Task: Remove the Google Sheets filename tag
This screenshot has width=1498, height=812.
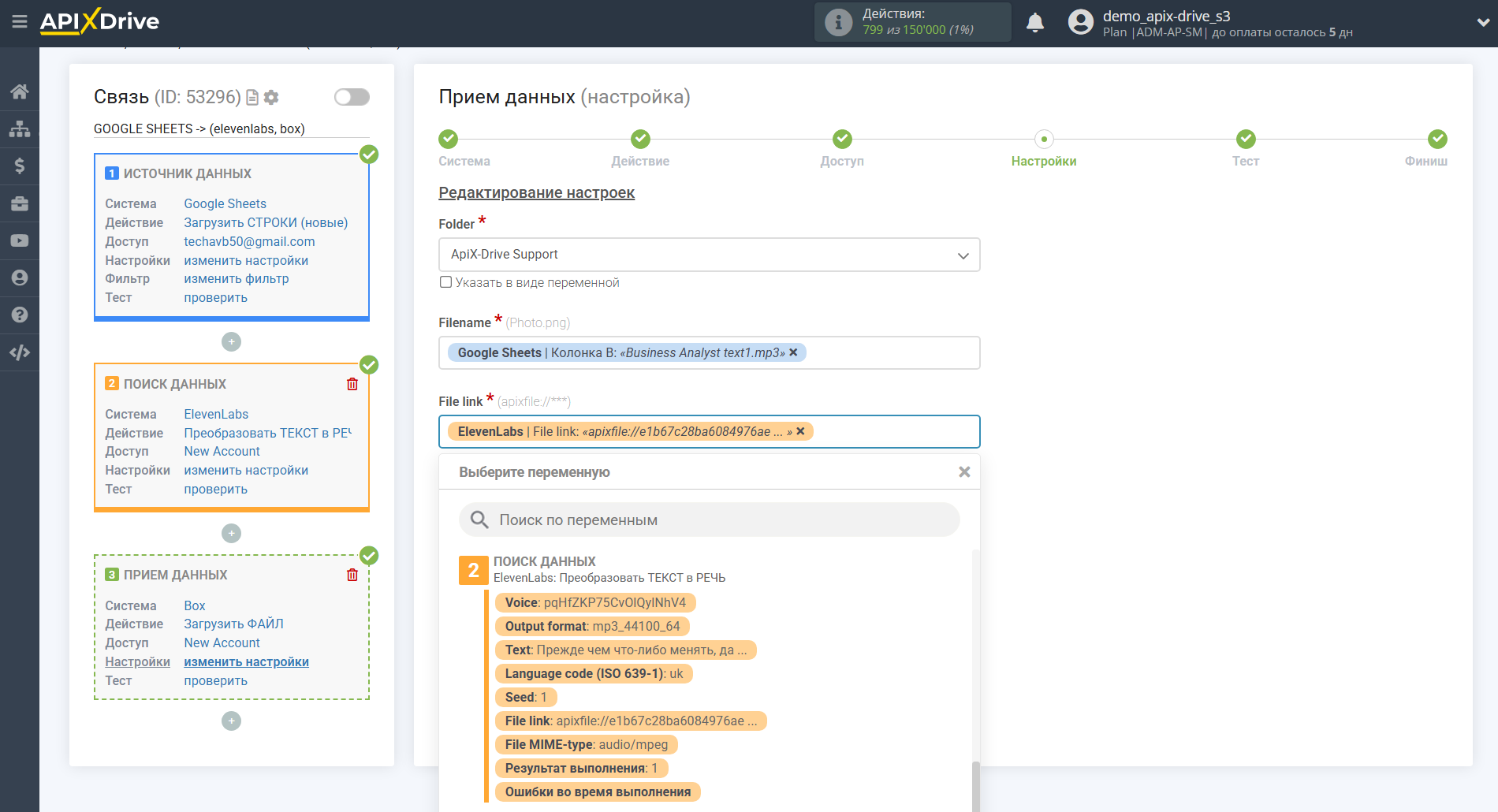Action: [x=793, y=352]
